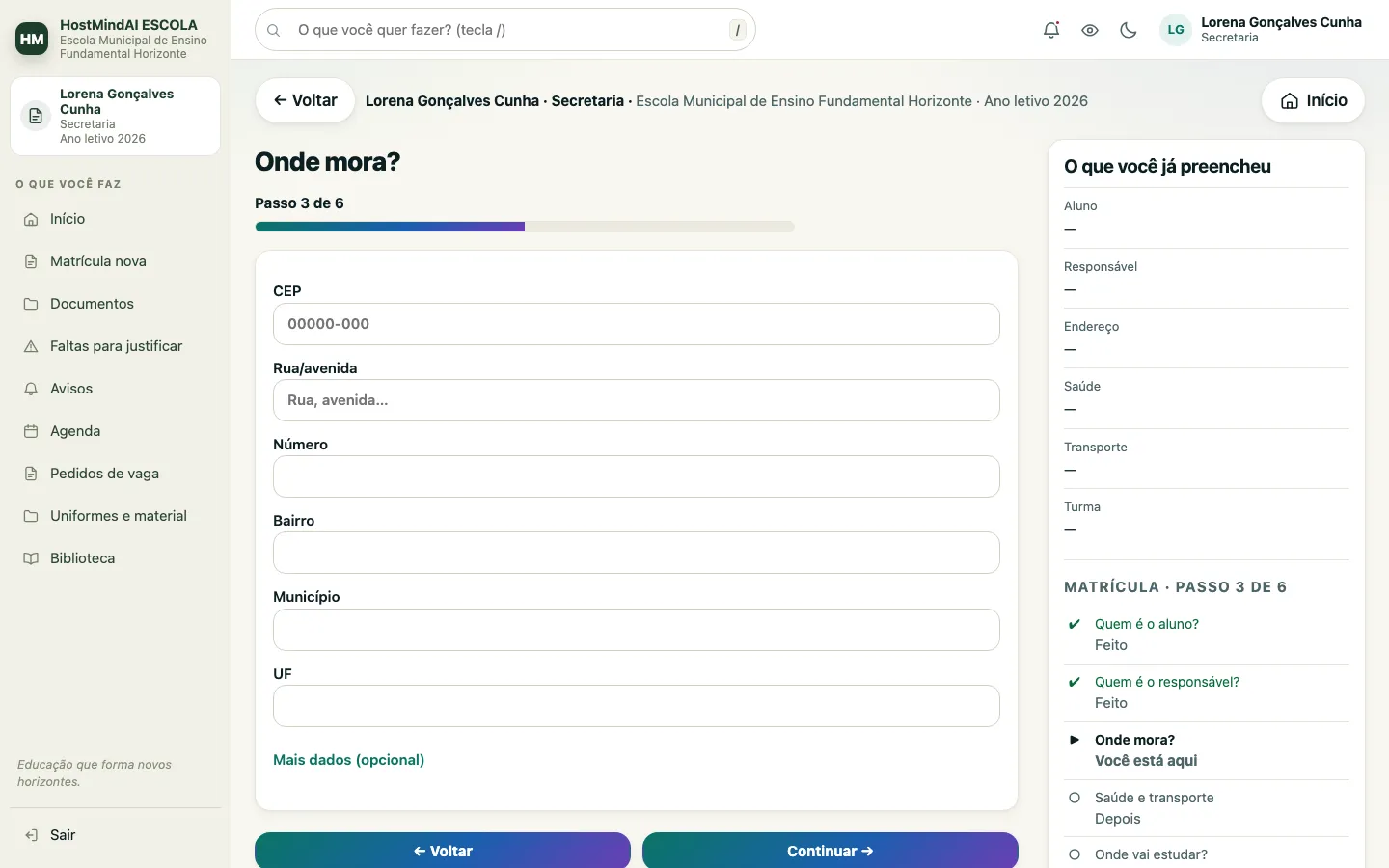Click the HM logo badge
The height and width of the screenshot is (868, 1389).
pyautogui.click(x=32, y=39)
